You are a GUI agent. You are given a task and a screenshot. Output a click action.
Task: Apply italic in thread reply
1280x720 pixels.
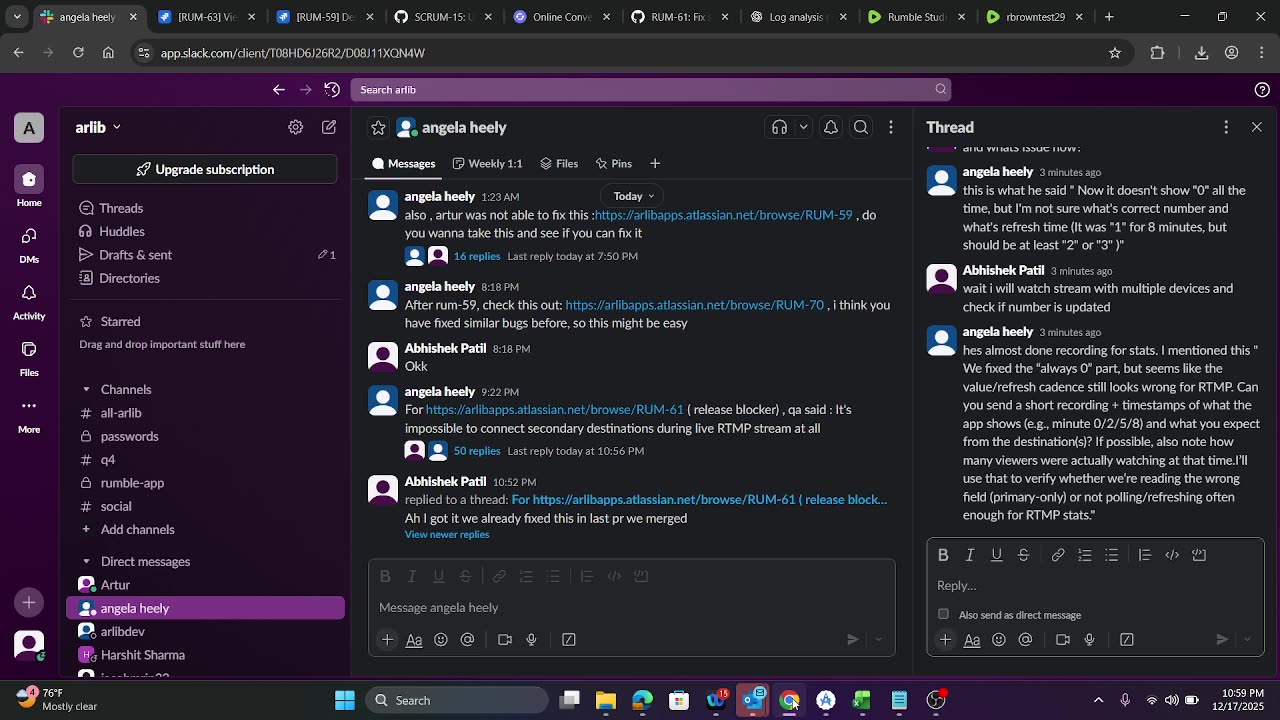(970, 555)
